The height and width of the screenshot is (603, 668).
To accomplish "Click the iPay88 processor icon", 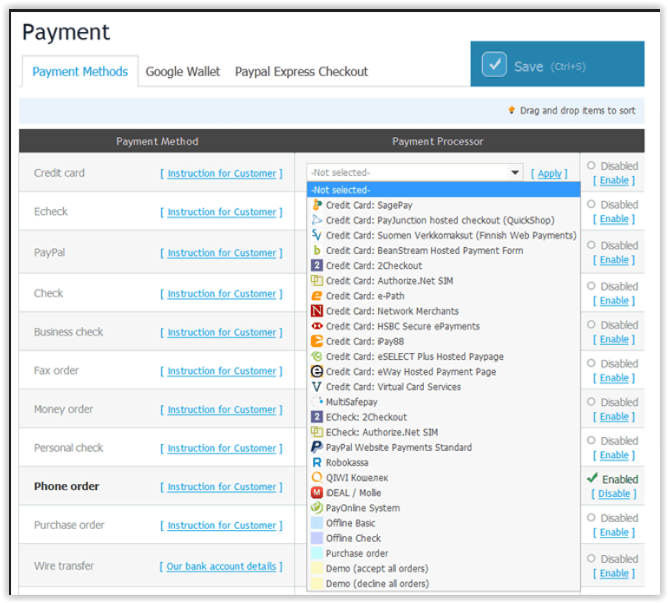I will [317, 341].
